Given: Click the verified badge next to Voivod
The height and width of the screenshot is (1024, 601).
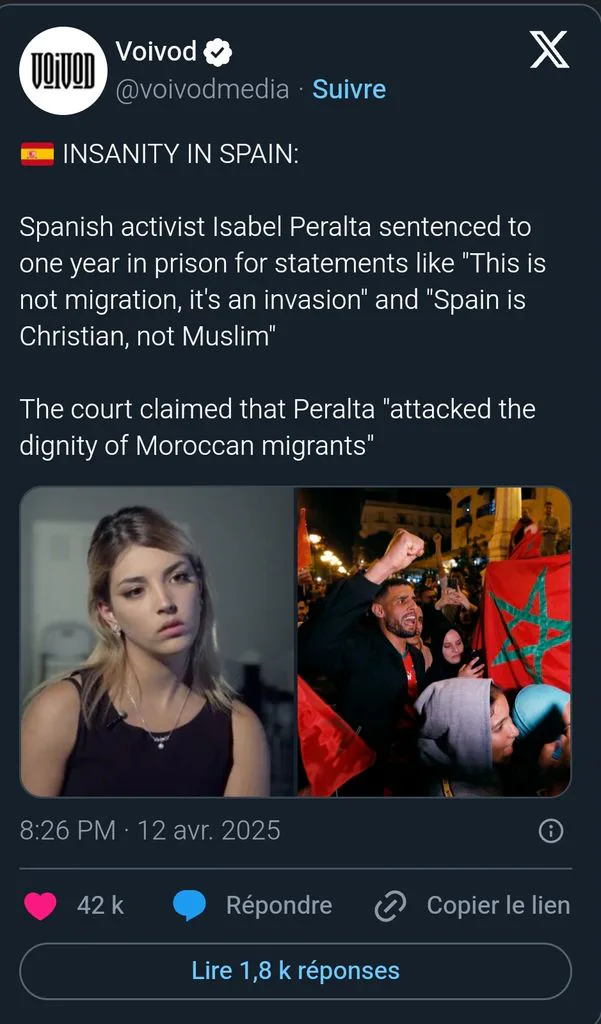Looking at the screenshot, I should click(x=218, y=53).
